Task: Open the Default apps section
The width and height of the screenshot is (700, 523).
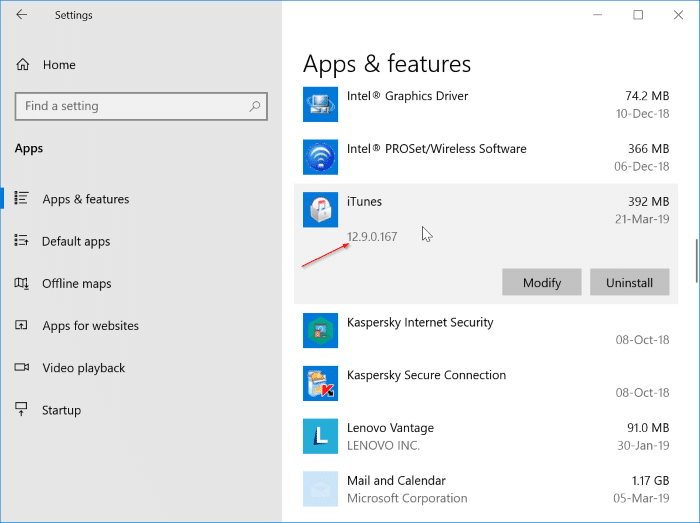Action: click(76, 241)
